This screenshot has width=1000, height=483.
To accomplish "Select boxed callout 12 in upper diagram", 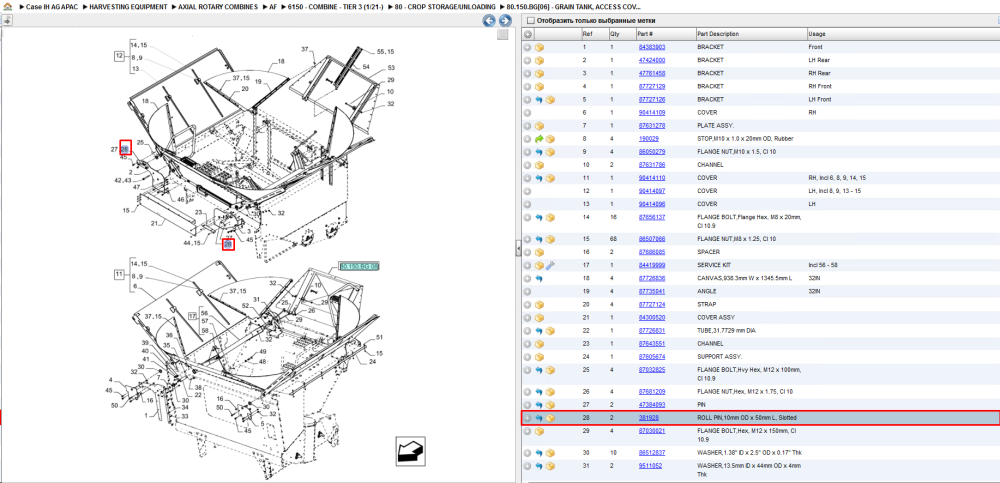I will click(x=119, y=56).
